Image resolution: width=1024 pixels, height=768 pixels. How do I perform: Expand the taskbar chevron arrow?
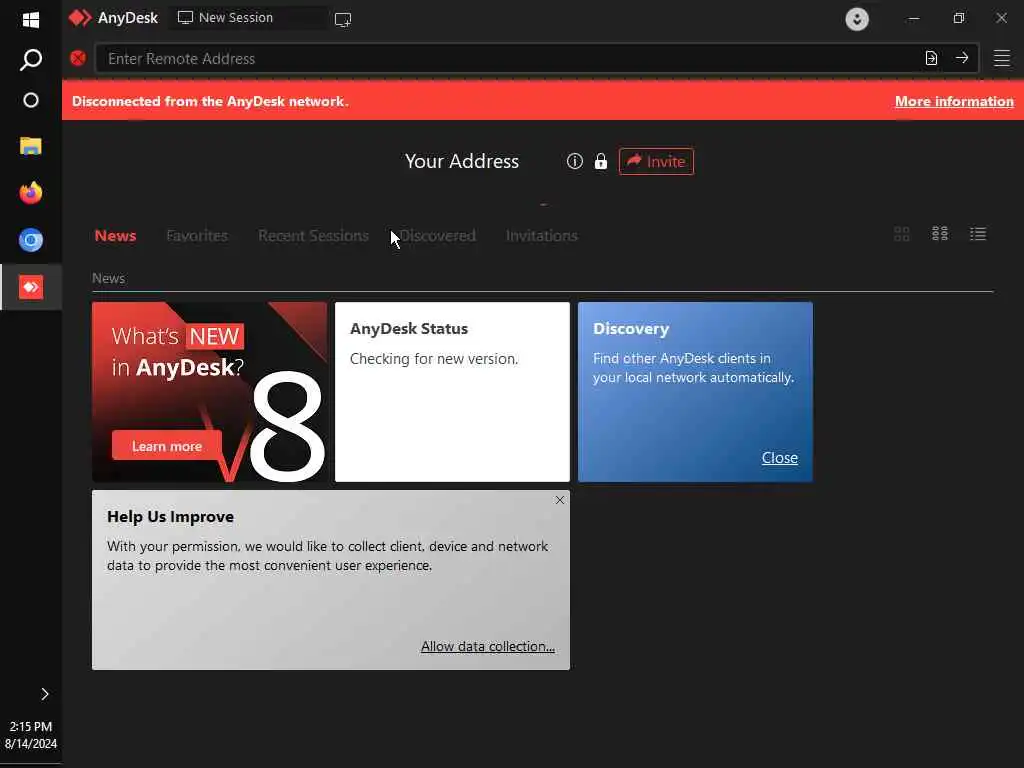click(x=44, y=694)
